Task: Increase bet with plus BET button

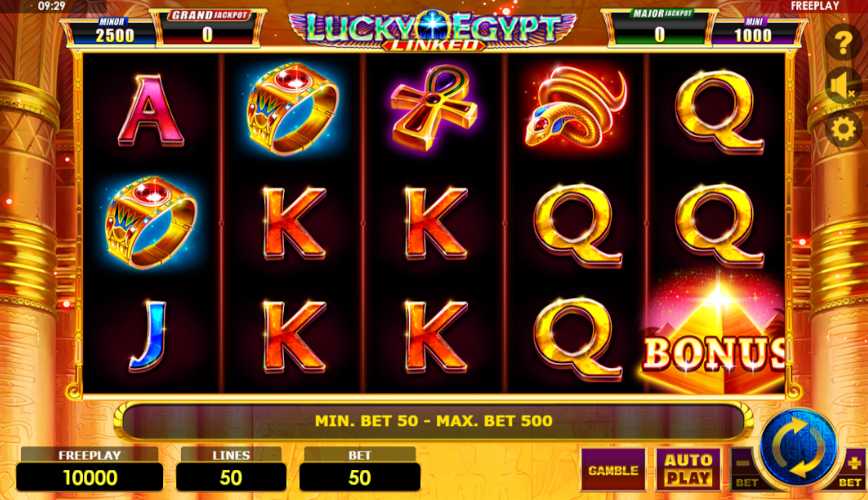Action: (851, 470)
